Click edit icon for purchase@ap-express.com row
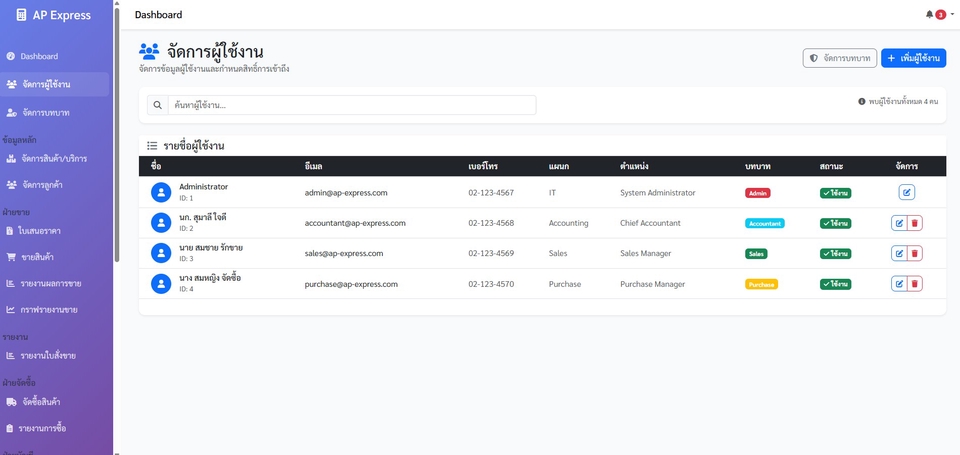 899,284
